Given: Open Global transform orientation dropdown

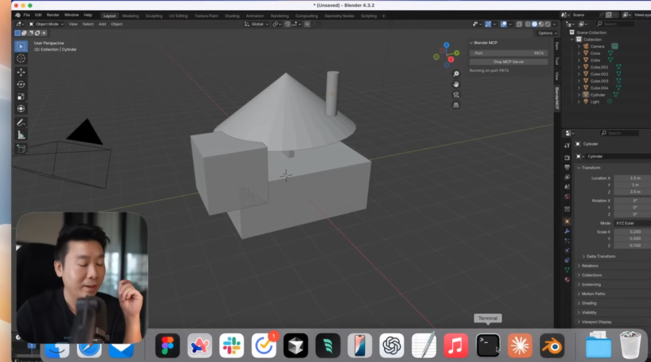Looking at the screenshot, I should pyautogui.click(x=257, y=24).
